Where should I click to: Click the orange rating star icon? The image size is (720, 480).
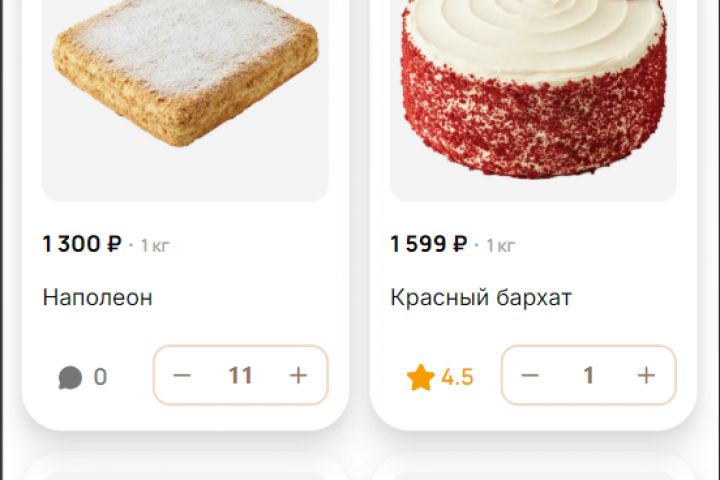(421, 377)
